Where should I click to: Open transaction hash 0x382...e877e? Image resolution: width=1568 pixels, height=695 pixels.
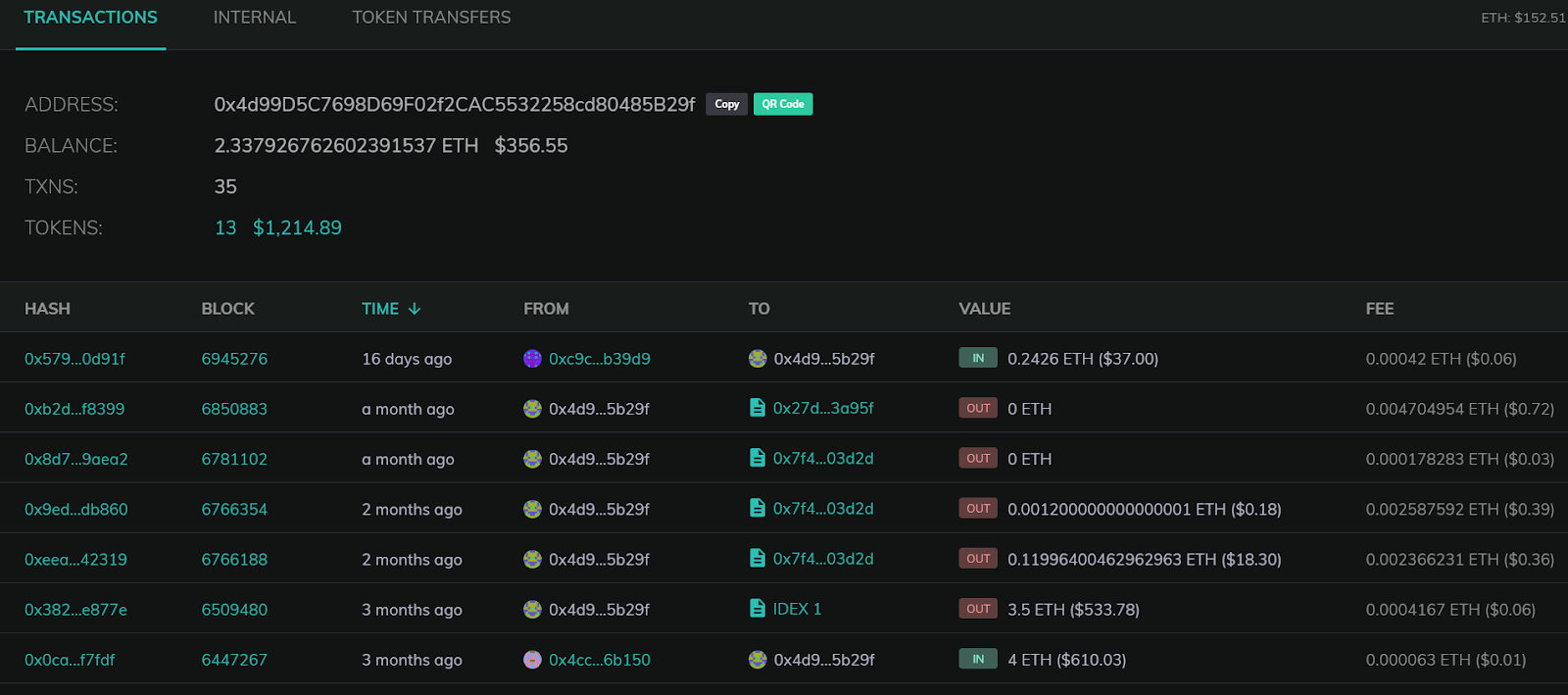pyautogui.click(x=75, y=610)
